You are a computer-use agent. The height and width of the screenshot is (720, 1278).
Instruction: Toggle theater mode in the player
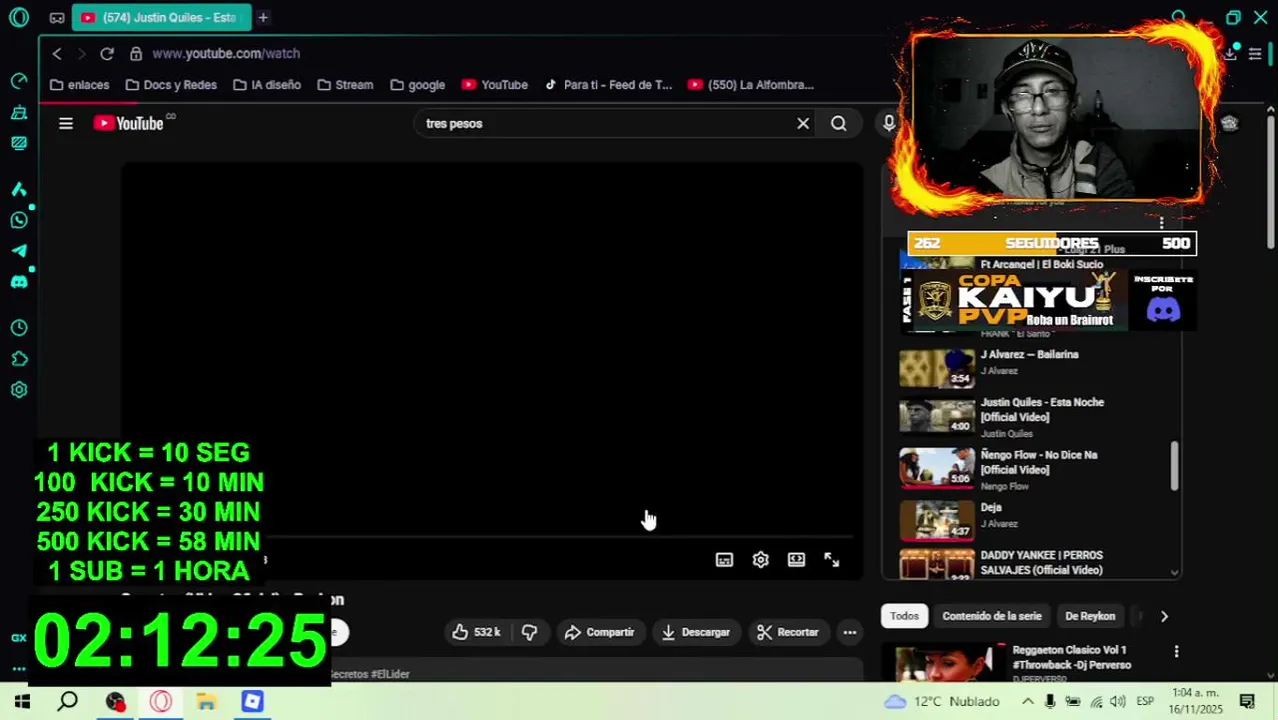[796, 560]
